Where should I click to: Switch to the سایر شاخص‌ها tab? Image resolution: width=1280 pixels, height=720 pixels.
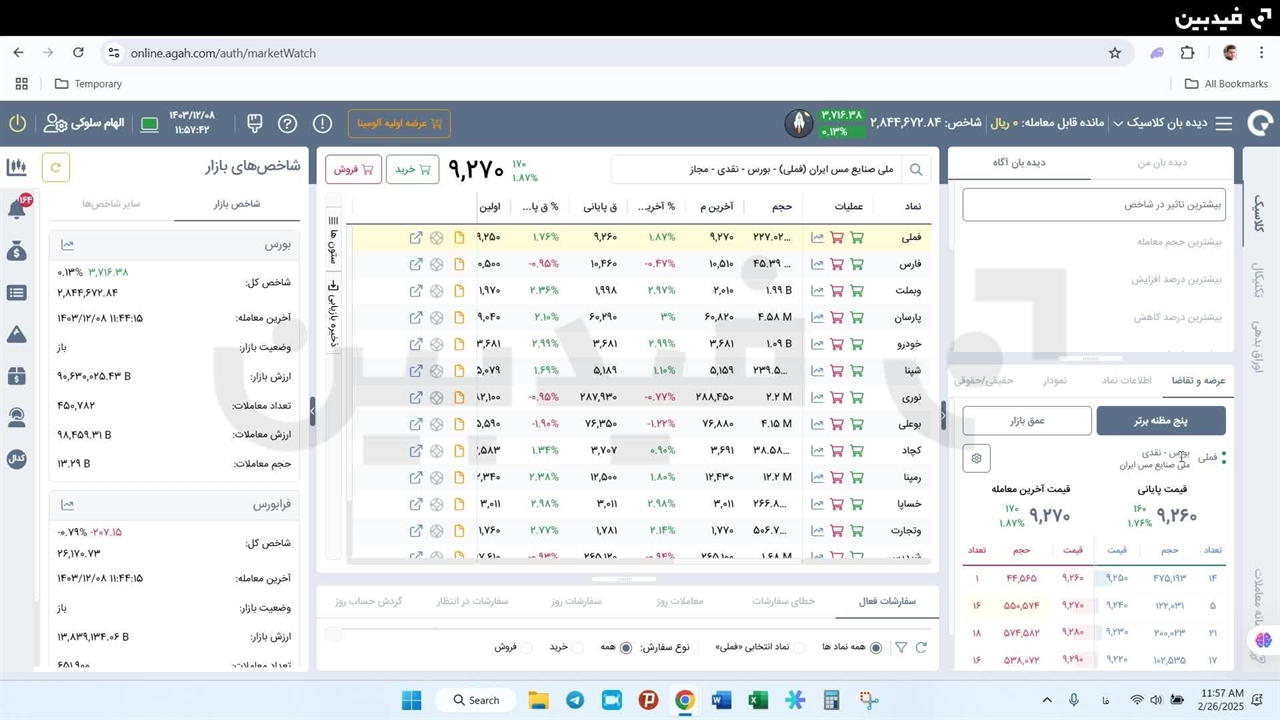[x=111, y=204]
